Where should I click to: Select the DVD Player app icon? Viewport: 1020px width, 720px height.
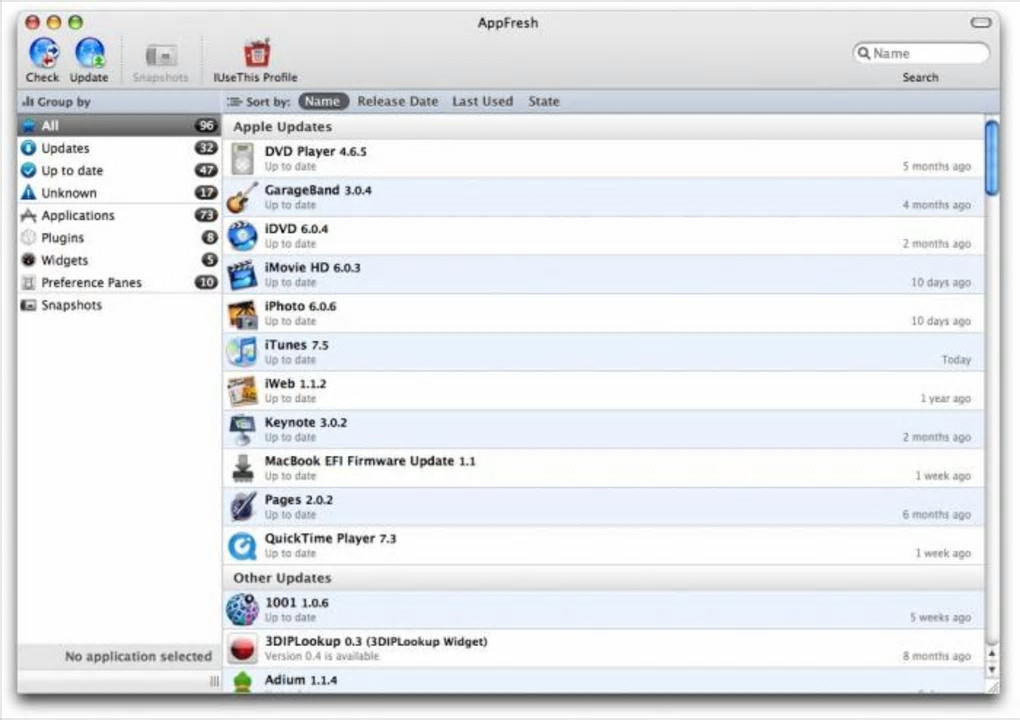tap(243, 159)
